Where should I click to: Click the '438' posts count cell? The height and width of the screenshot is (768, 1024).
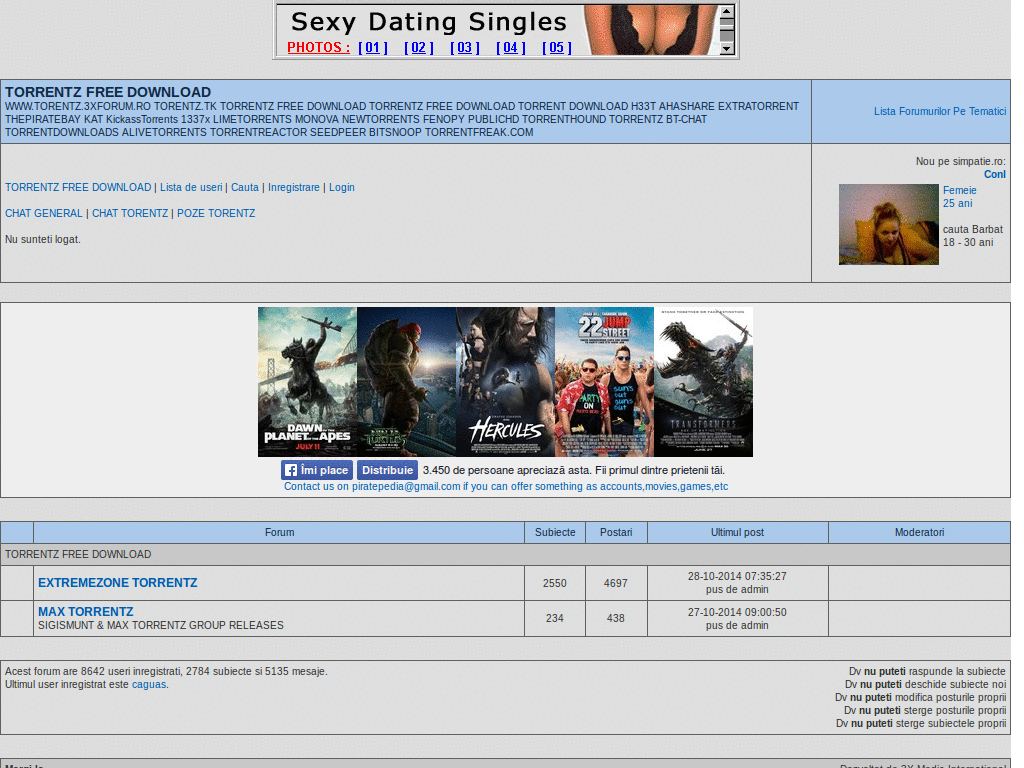click(616, 618)
